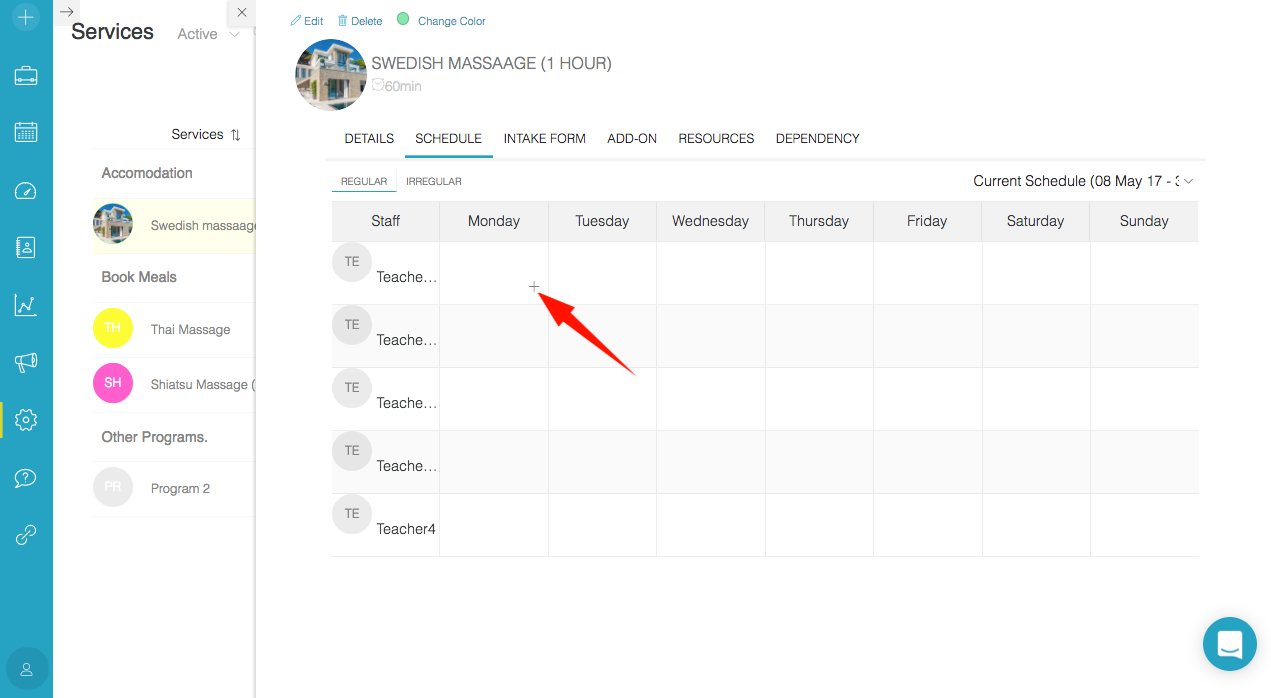Open the Active filter dropdown
Image resolution: width=1271 pixels, height=698 pixels.
[209, 34]
